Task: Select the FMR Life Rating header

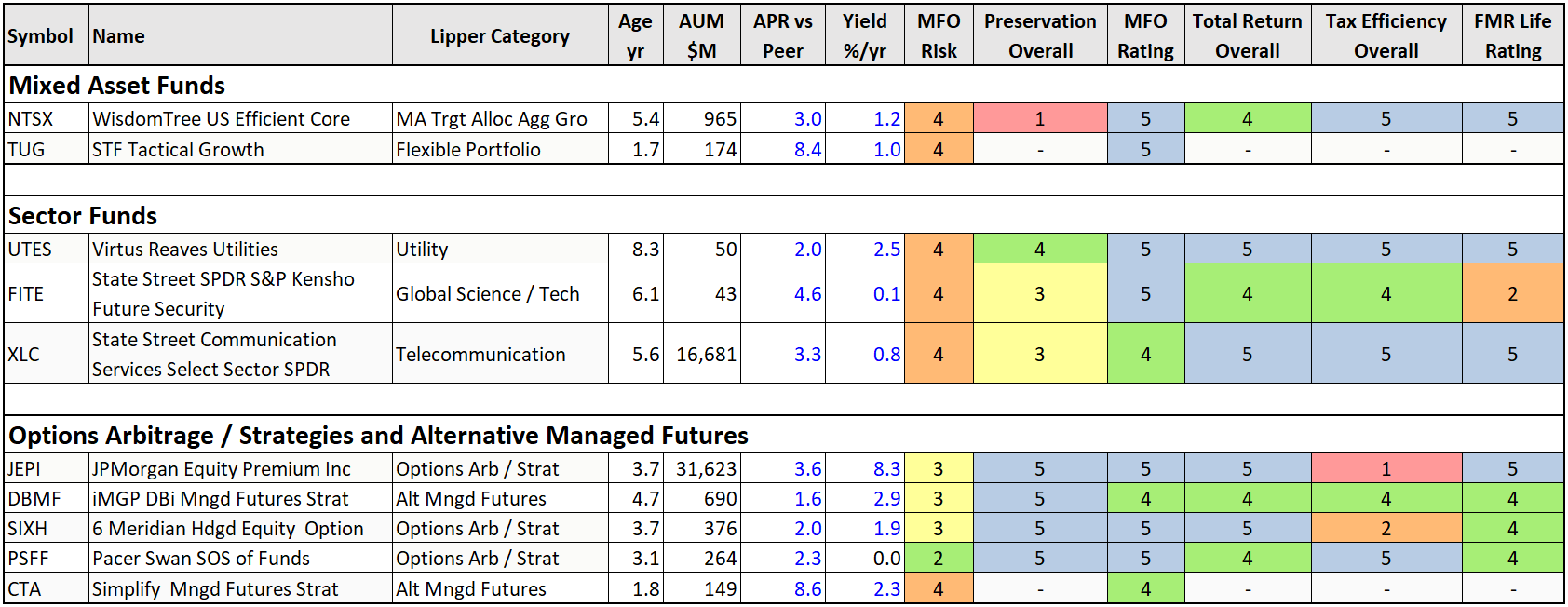Action: [x=1512, y=36]
